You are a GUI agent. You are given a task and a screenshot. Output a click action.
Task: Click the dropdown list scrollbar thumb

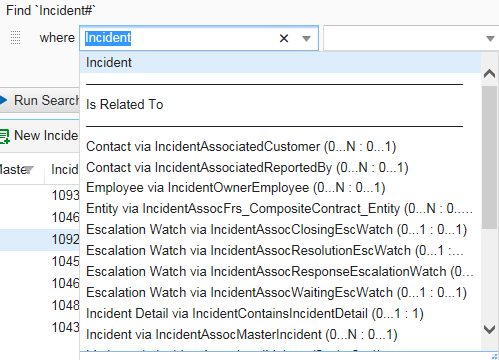click(x=489, y=157)
